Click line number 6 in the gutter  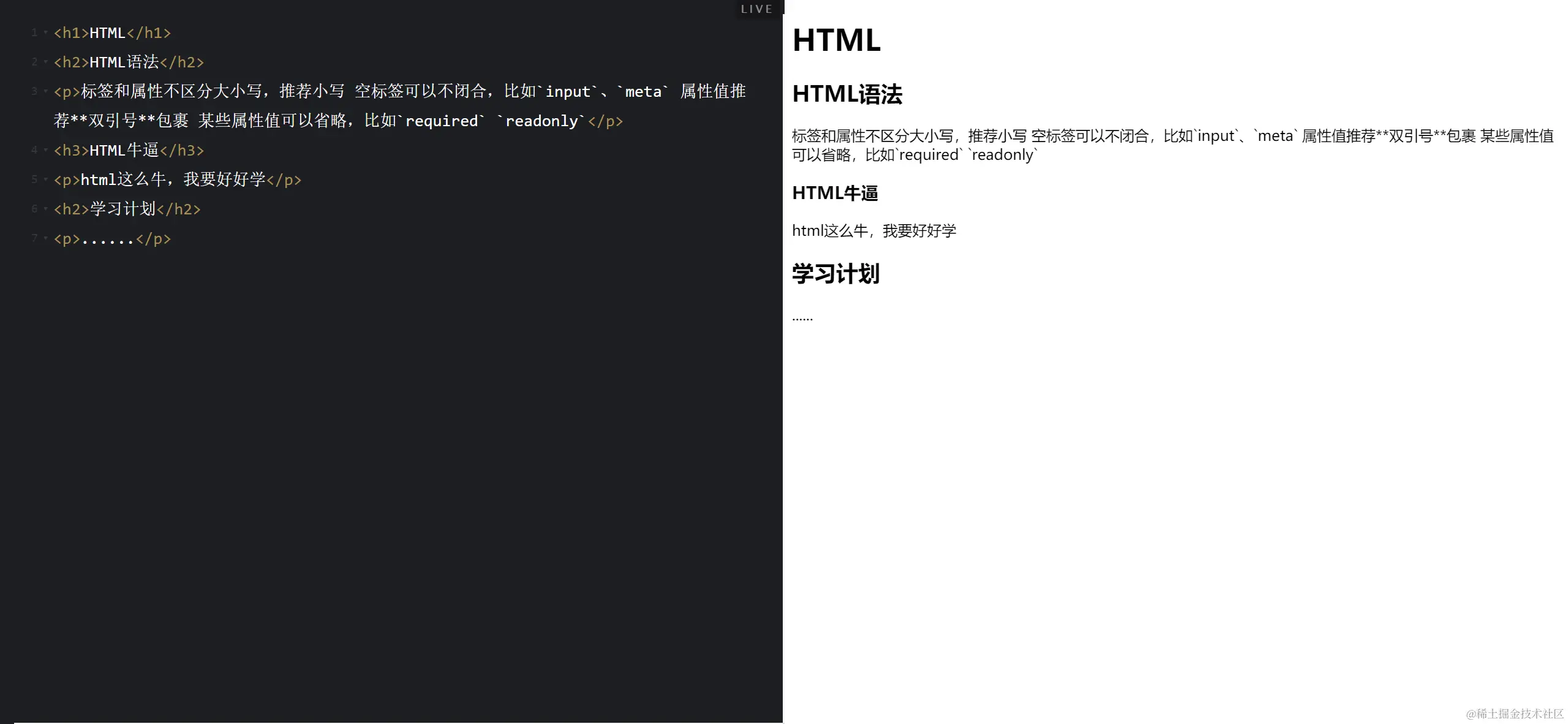(x=34, y=209)
